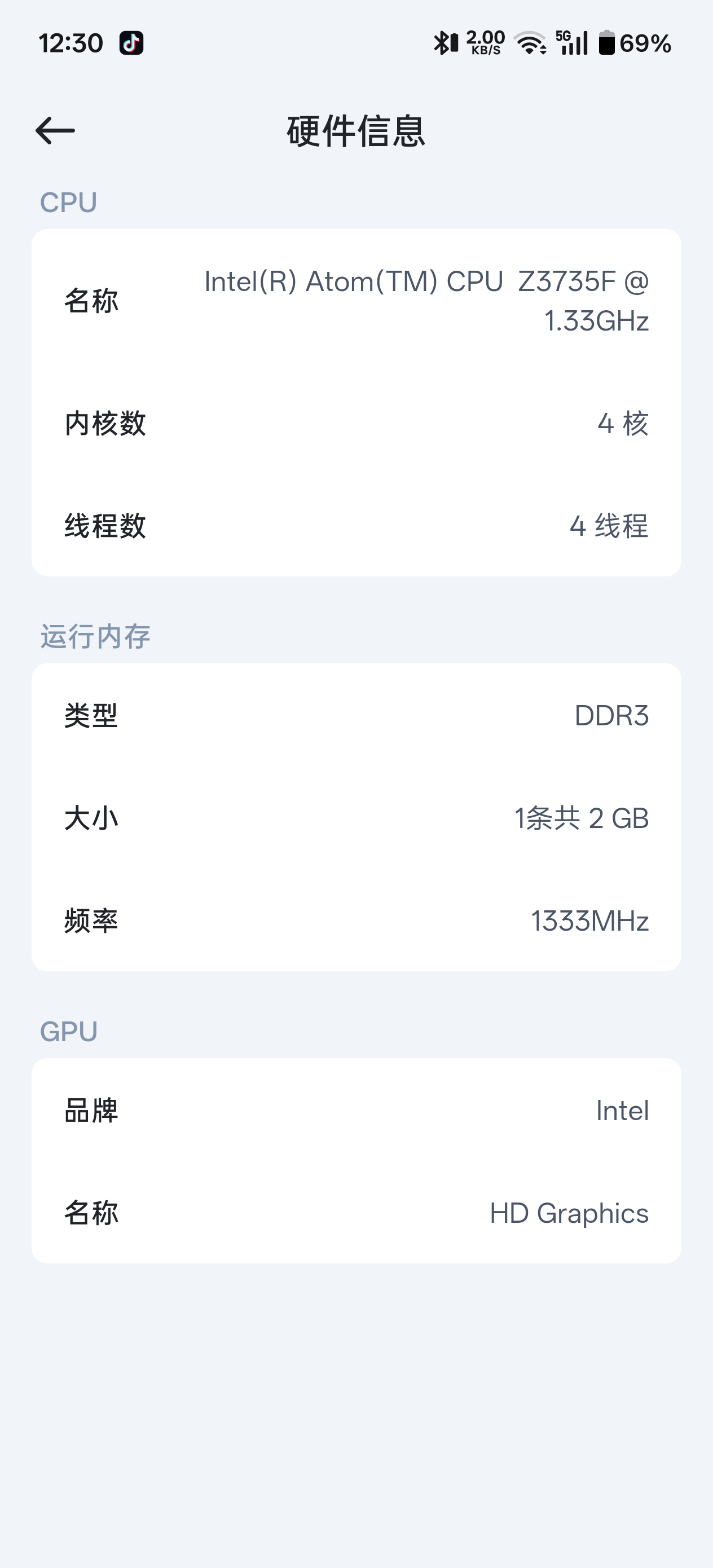Tap the Wi-Fi status icon
This screenshot has height=1568, width=713.
coord(530,43)
